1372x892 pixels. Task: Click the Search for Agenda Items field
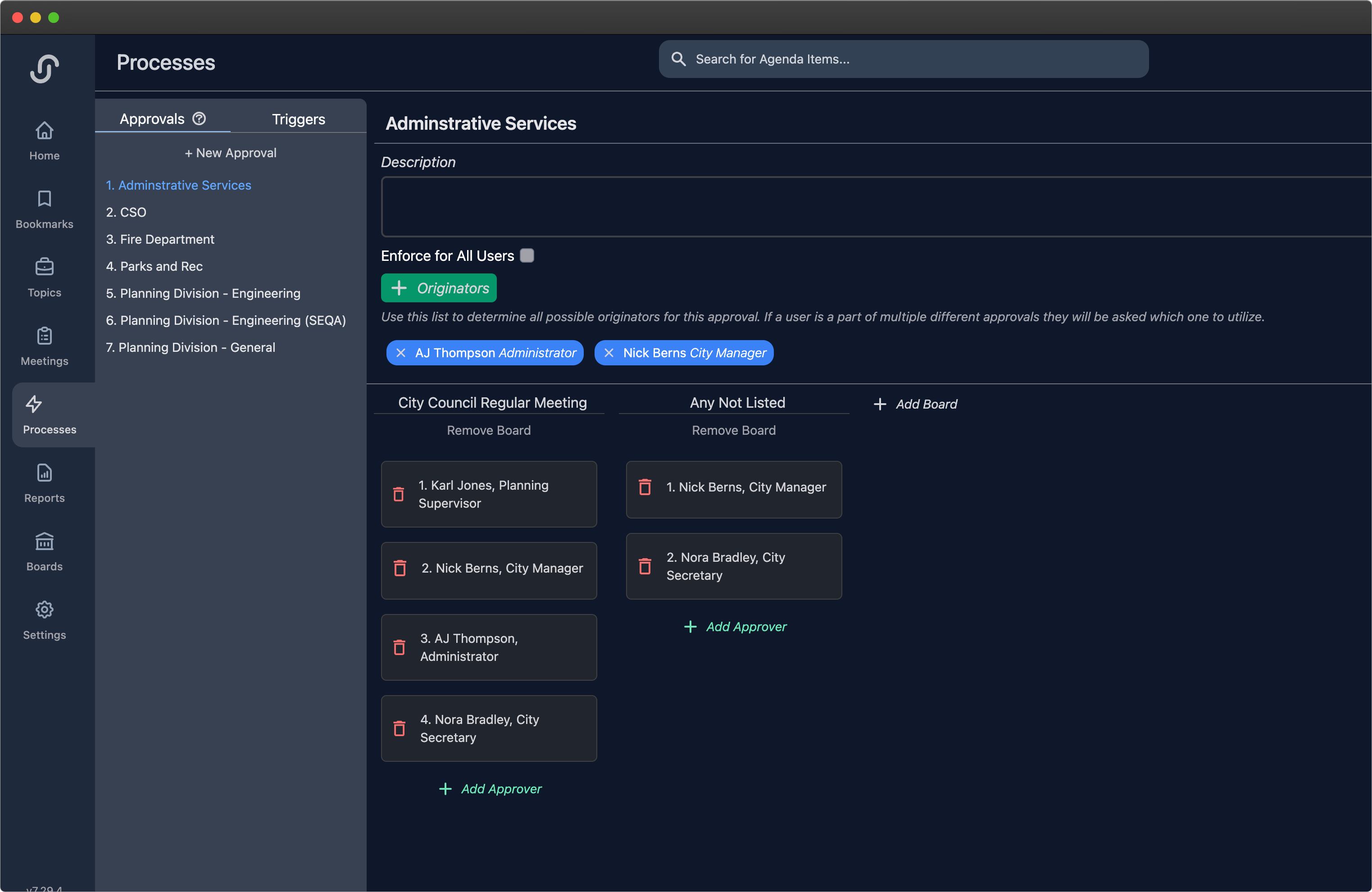tap(903, 59)
